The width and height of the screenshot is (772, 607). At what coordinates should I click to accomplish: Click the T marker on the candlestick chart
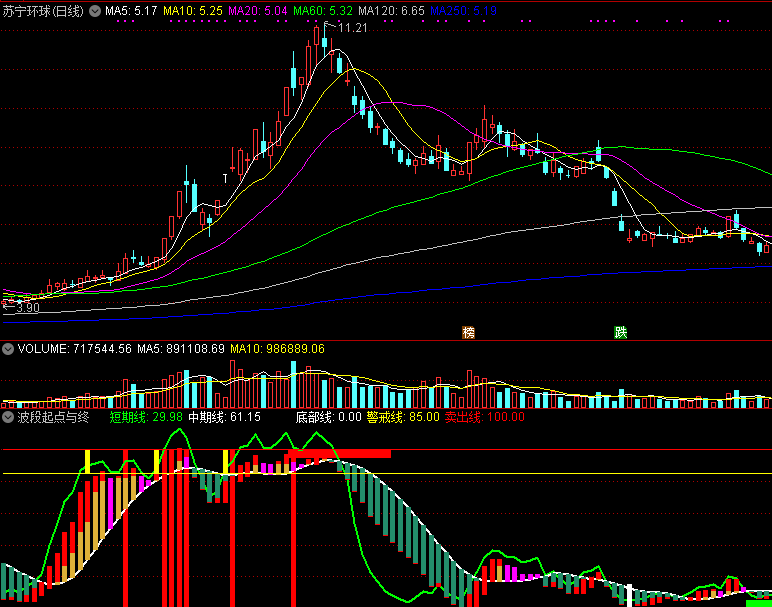(x=225, y=178)
